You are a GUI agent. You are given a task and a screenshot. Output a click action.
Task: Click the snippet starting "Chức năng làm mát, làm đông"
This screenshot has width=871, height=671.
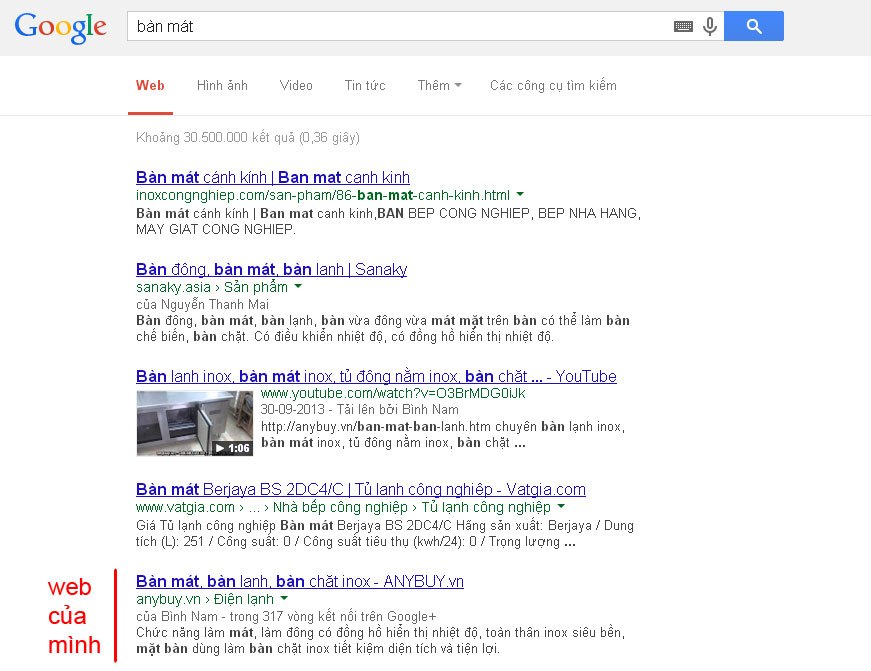381,640
